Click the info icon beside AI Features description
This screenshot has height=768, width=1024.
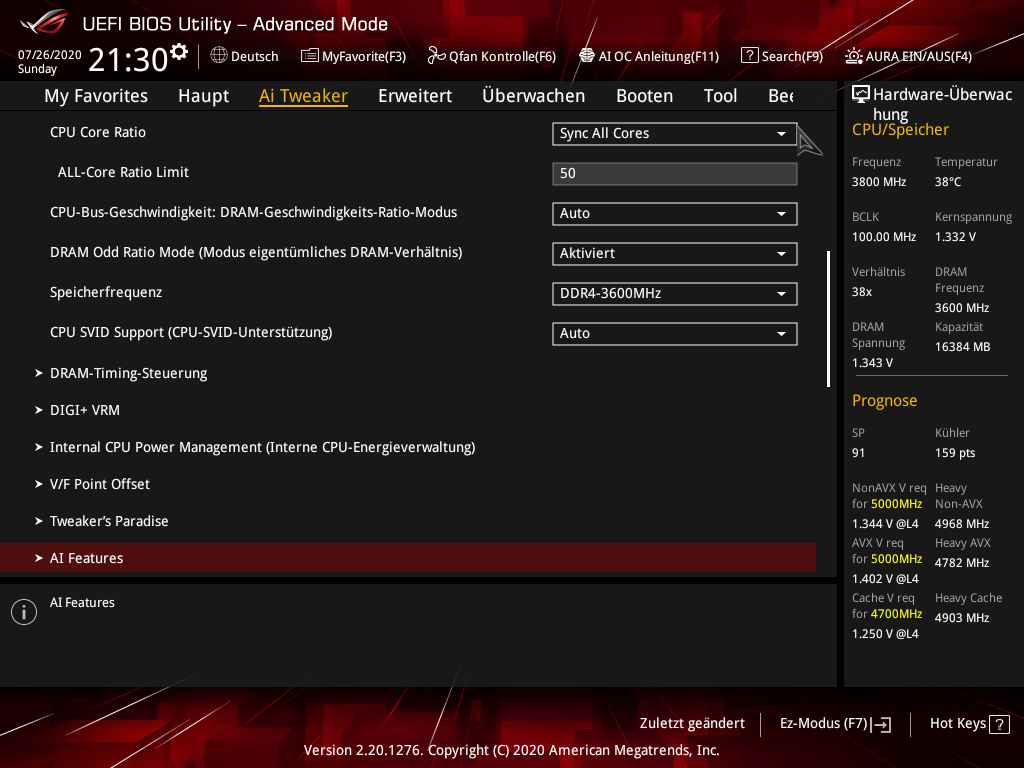coord(24,612)
